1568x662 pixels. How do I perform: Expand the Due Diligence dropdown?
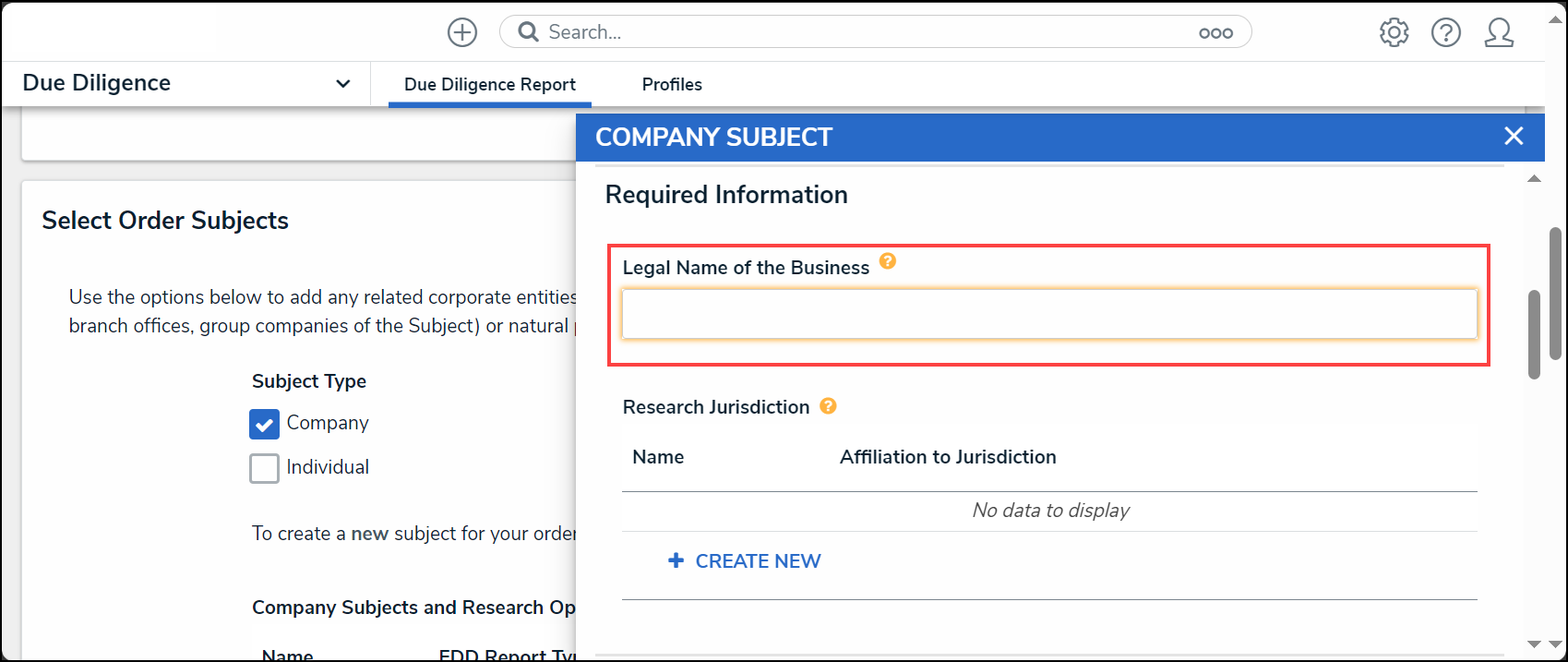[x=186, y=83]
